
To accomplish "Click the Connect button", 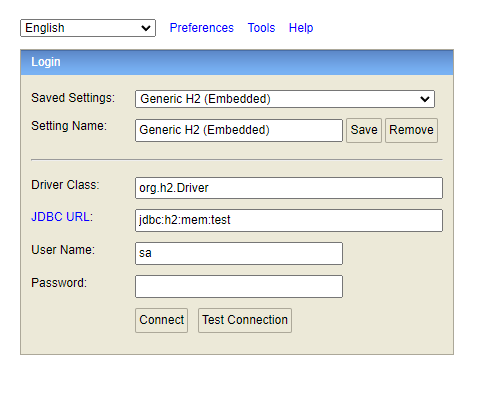I will pyautogui.click(x=161, y=320).
